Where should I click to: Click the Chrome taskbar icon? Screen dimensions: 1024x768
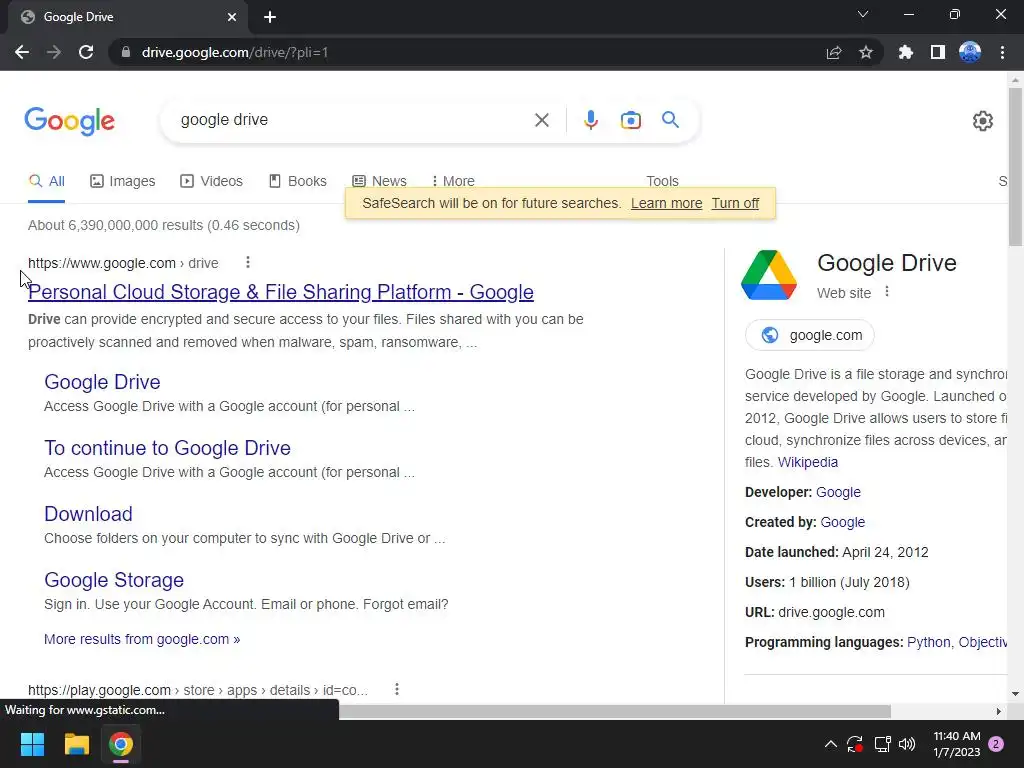click(121, 744)
